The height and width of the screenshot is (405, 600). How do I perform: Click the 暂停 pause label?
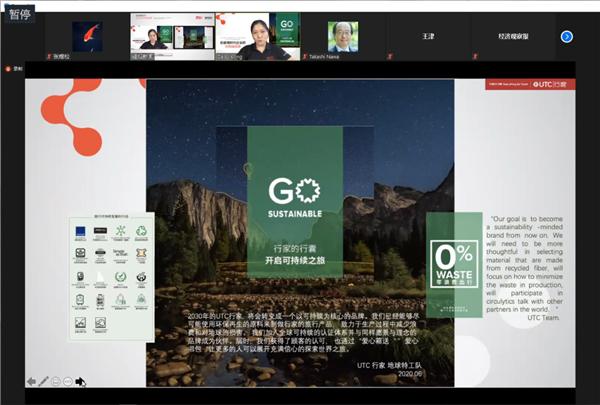pos(20,15)
